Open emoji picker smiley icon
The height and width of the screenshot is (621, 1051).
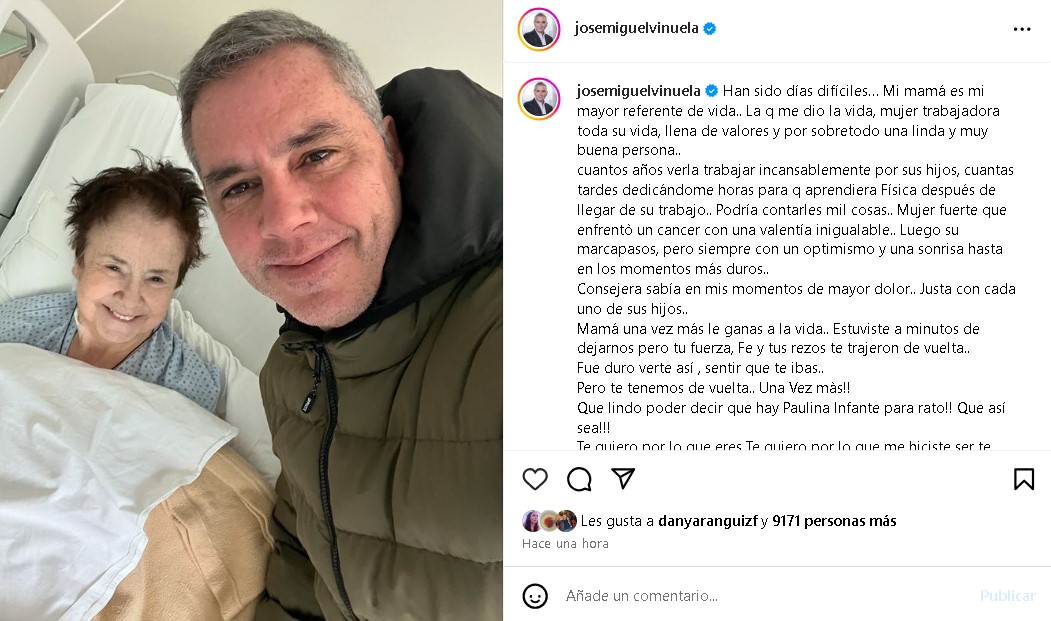535,596
